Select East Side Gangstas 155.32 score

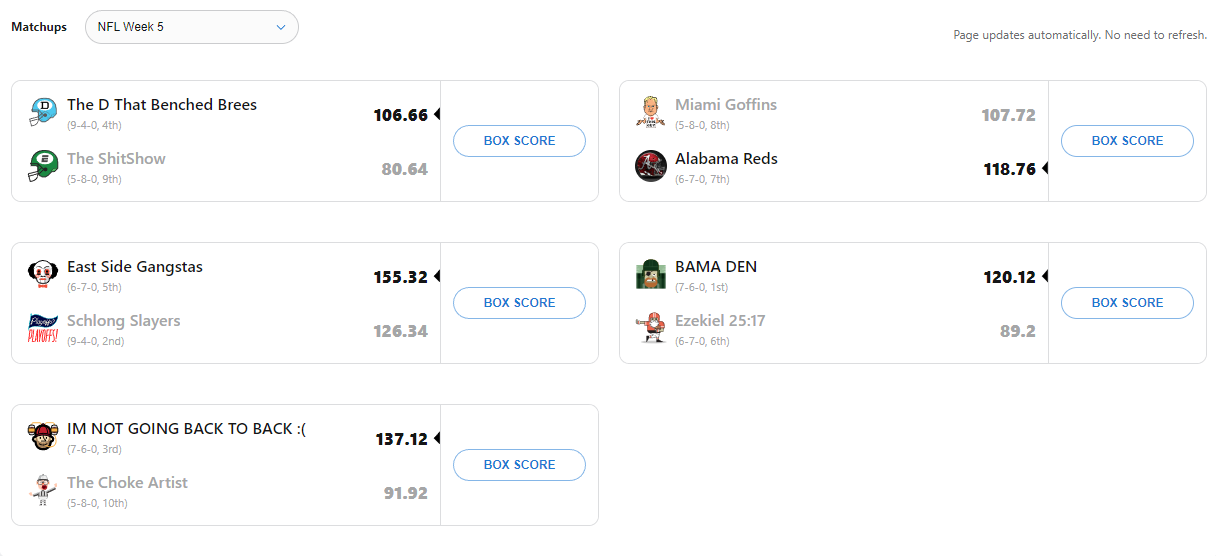tap(400, 277)
